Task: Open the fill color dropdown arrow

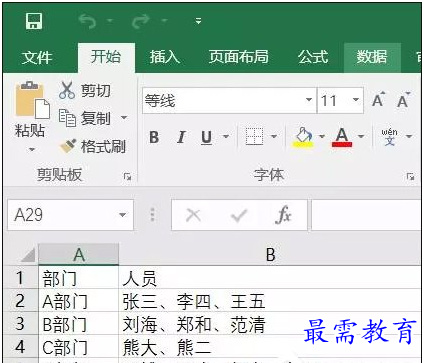Action: [x=322, y=136]
